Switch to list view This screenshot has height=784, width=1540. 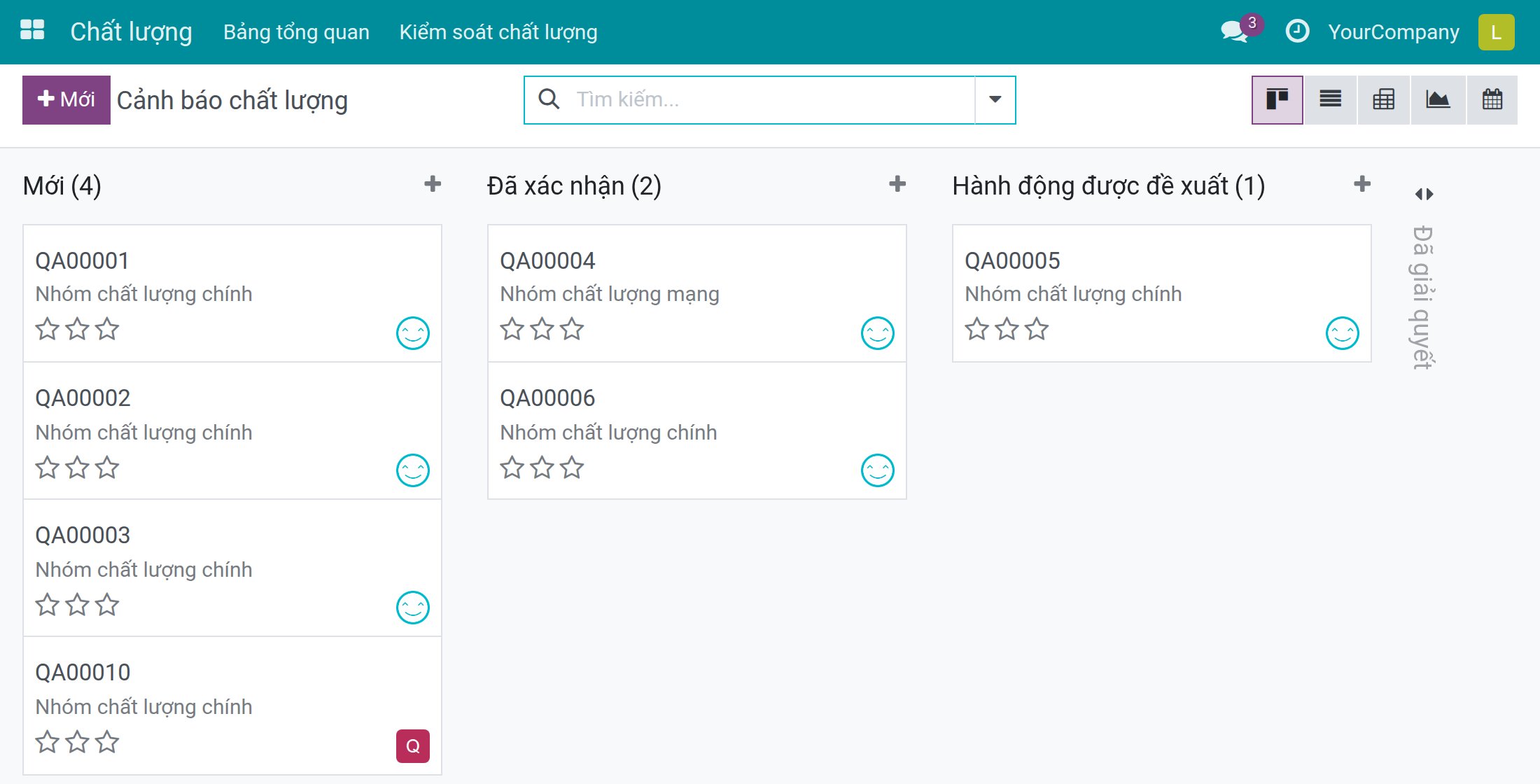coord(1330,100)
